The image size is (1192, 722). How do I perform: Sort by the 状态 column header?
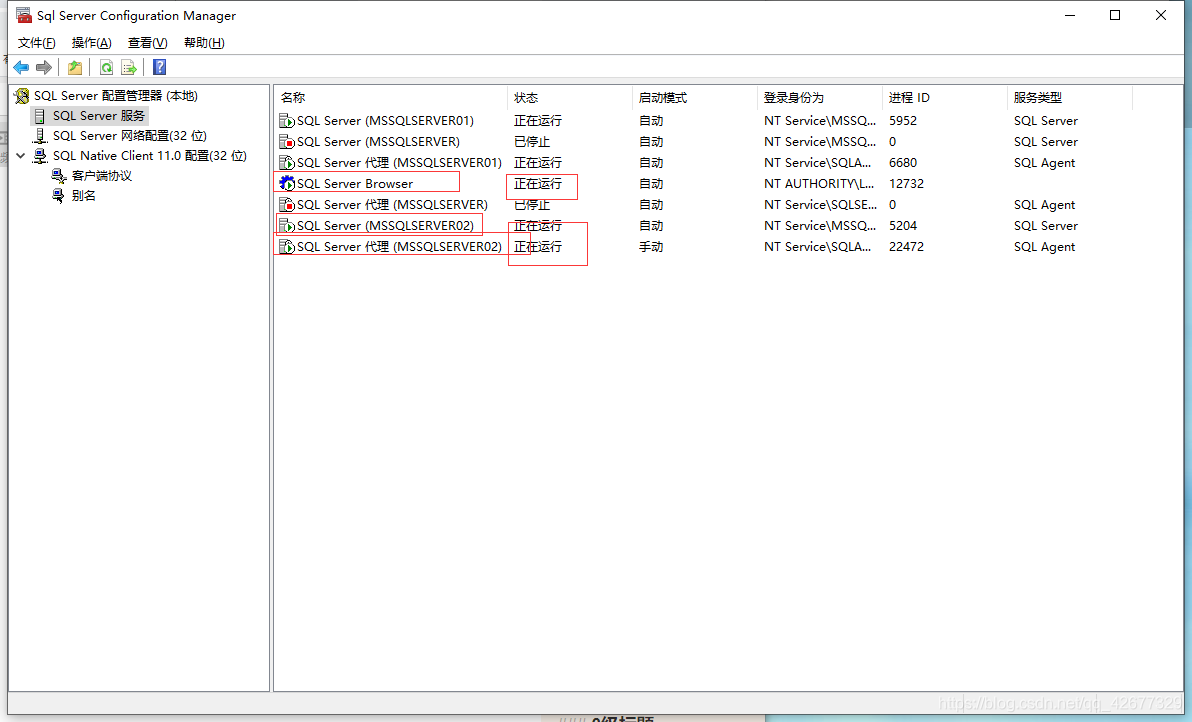tap(569, 98)
